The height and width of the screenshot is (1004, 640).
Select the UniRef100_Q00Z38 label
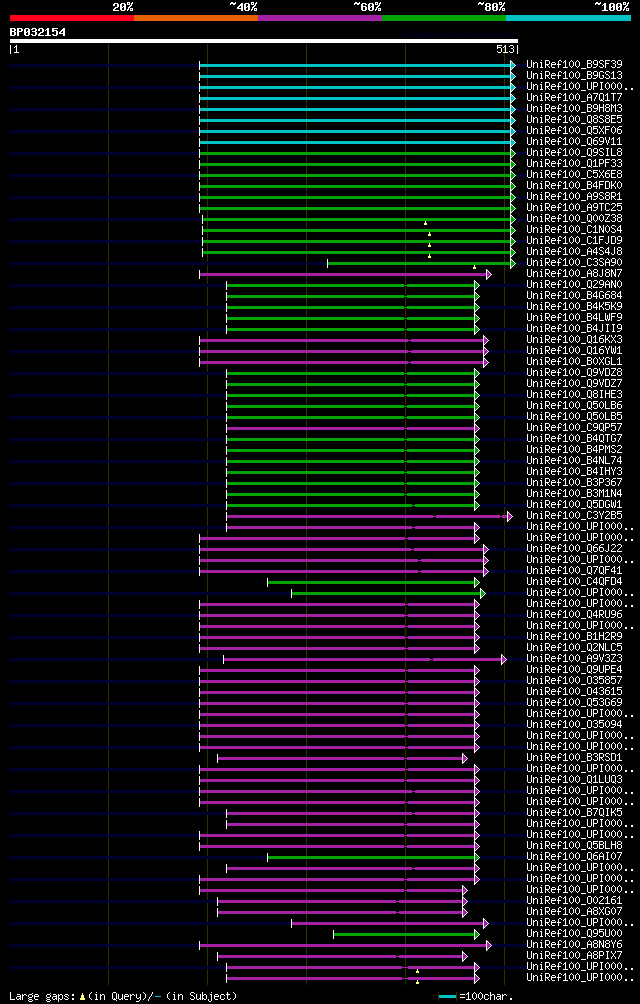coord(574,218)
